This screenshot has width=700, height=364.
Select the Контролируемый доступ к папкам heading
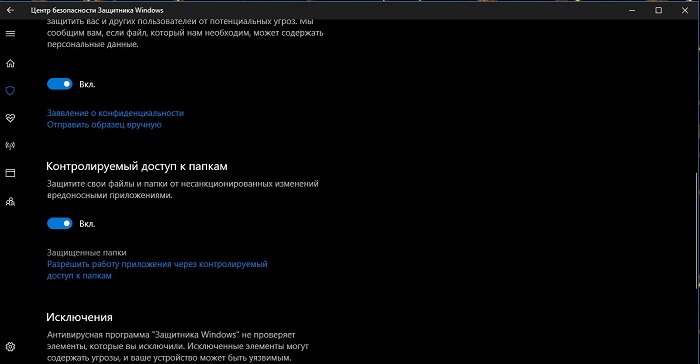click(x=137, y=166)
